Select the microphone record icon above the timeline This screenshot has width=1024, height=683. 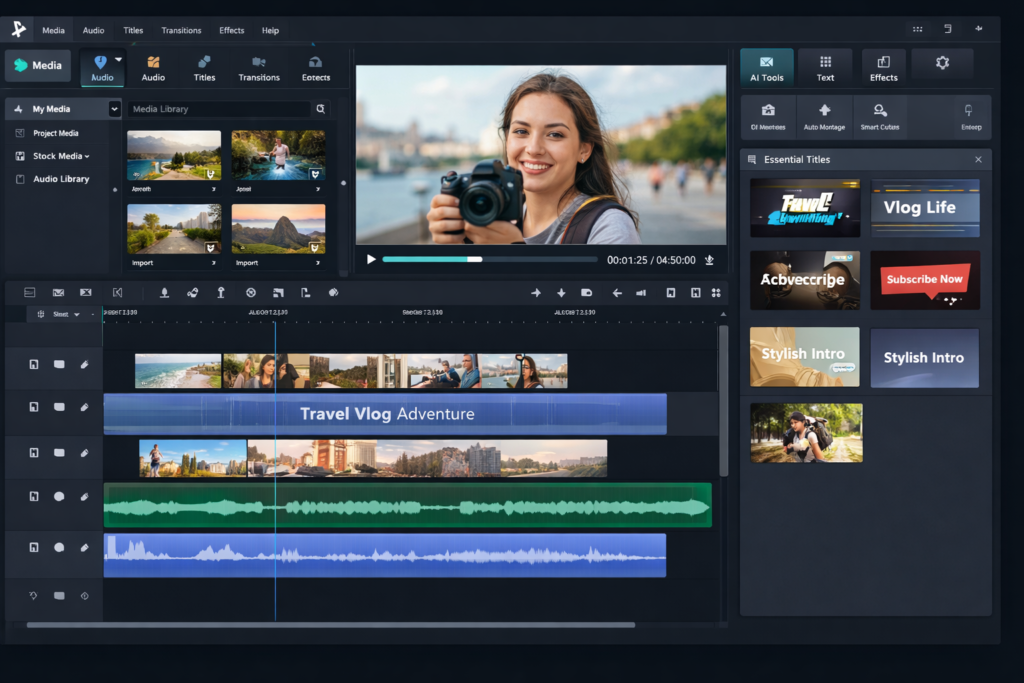point(165,292)
